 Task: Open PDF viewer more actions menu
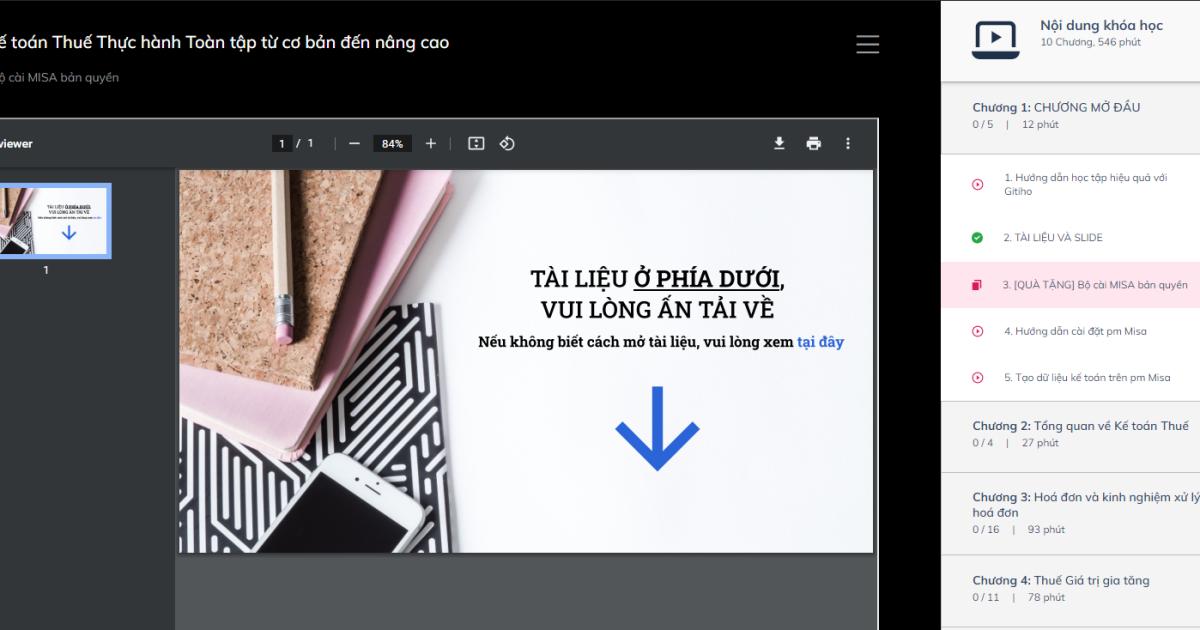848,143
